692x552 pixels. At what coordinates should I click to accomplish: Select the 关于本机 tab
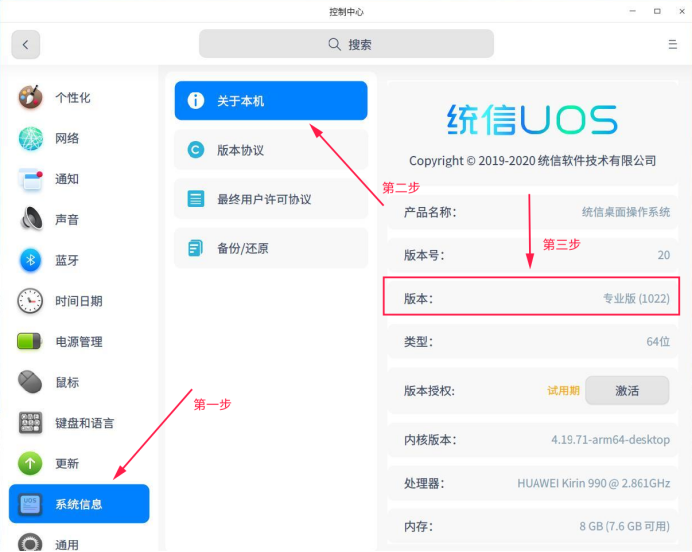pos(271,101)
